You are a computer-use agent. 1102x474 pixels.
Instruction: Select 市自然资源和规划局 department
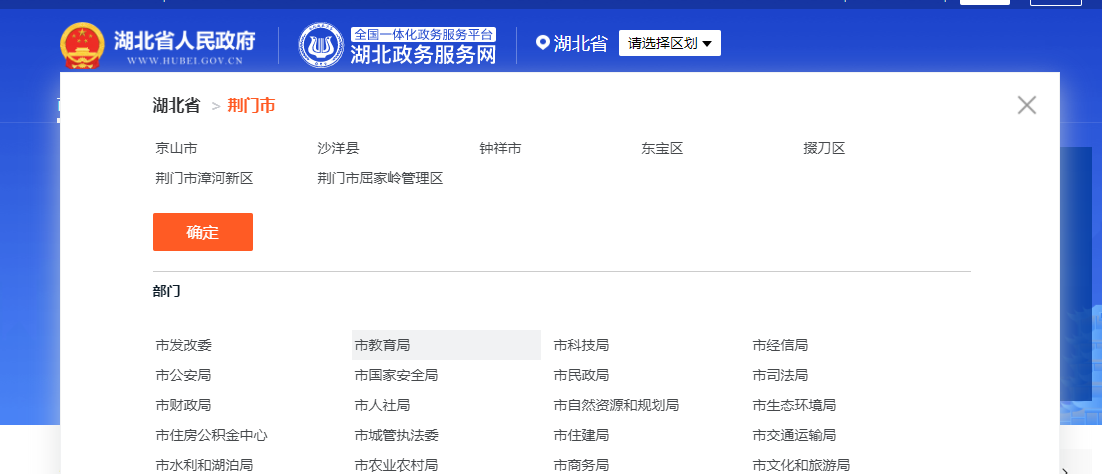click(x=616, y=405)
